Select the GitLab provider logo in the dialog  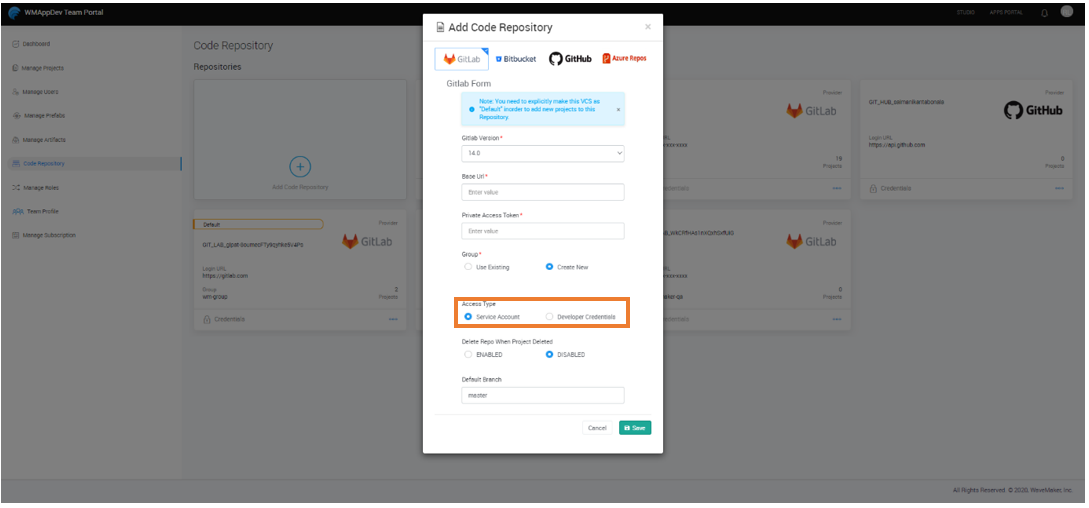coord(461,59)
